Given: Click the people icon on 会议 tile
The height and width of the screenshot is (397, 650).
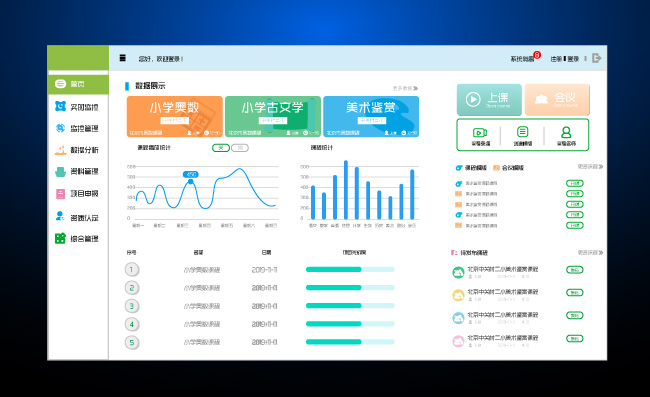Looking at the screenshot, I should pos(541,99).
